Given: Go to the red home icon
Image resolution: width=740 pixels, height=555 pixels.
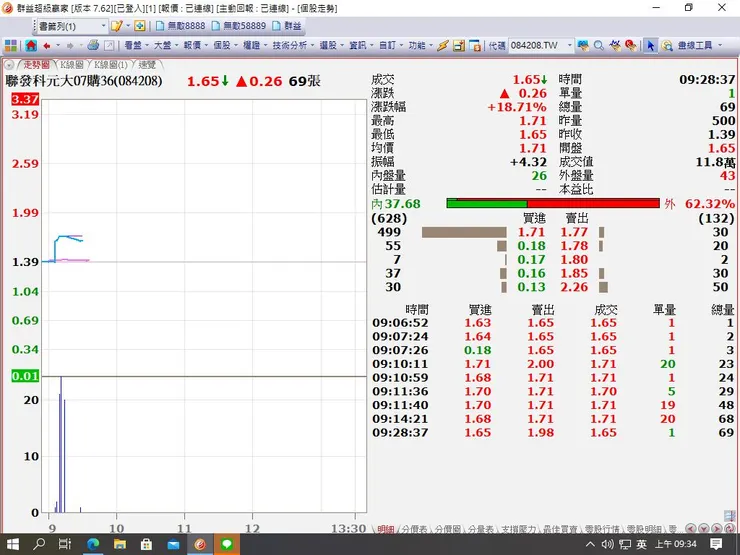Looking at the screenshot, I should pos(31,45).
